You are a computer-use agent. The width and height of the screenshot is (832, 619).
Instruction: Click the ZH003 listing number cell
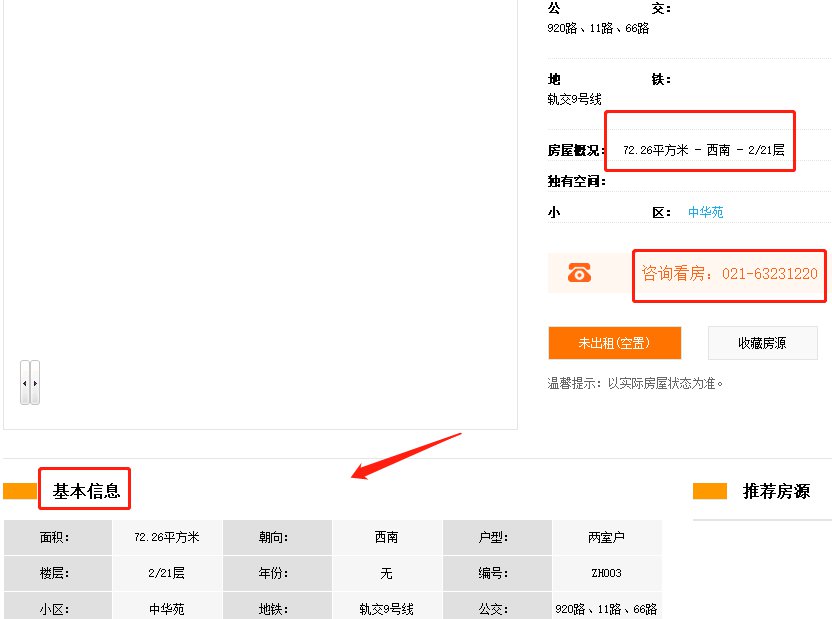(x=606, y=573)
